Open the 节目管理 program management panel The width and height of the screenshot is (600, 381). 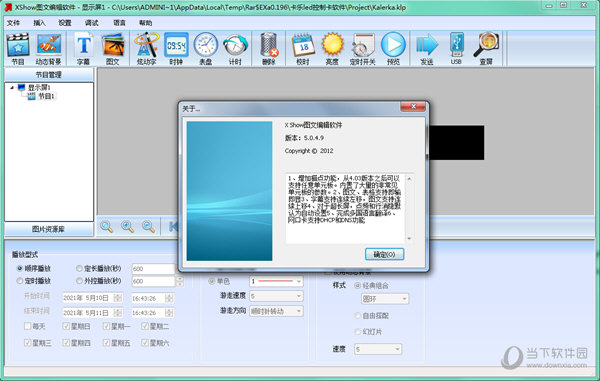tap(49, 75)
